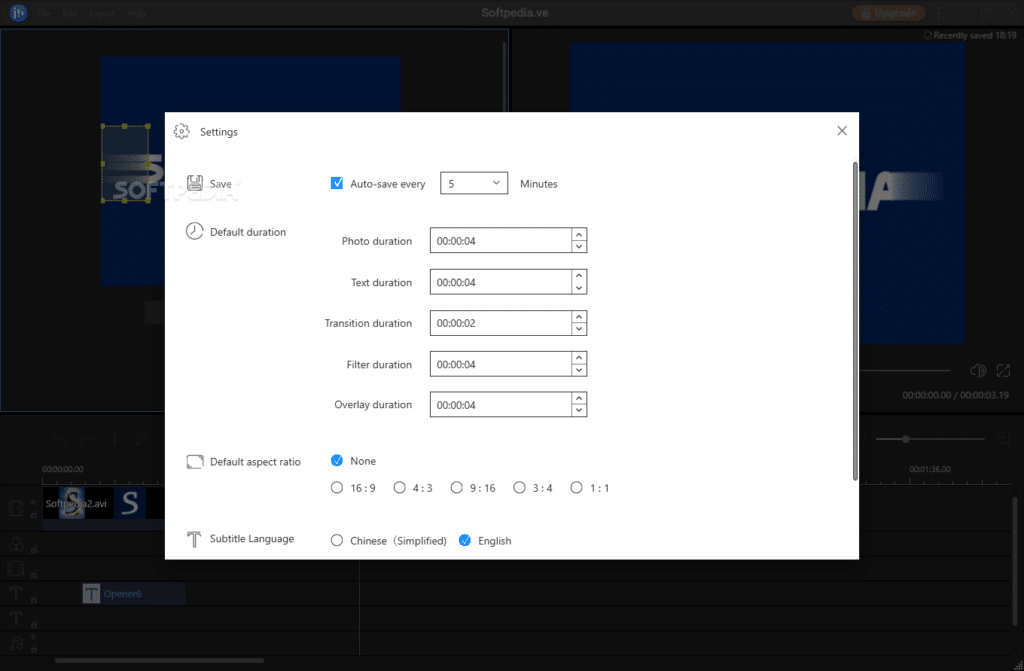Image resolution: width=1024 pixels, height=671 pixels.
Task: Increase Filter duration with up arrow
Action: click(579, 358)
